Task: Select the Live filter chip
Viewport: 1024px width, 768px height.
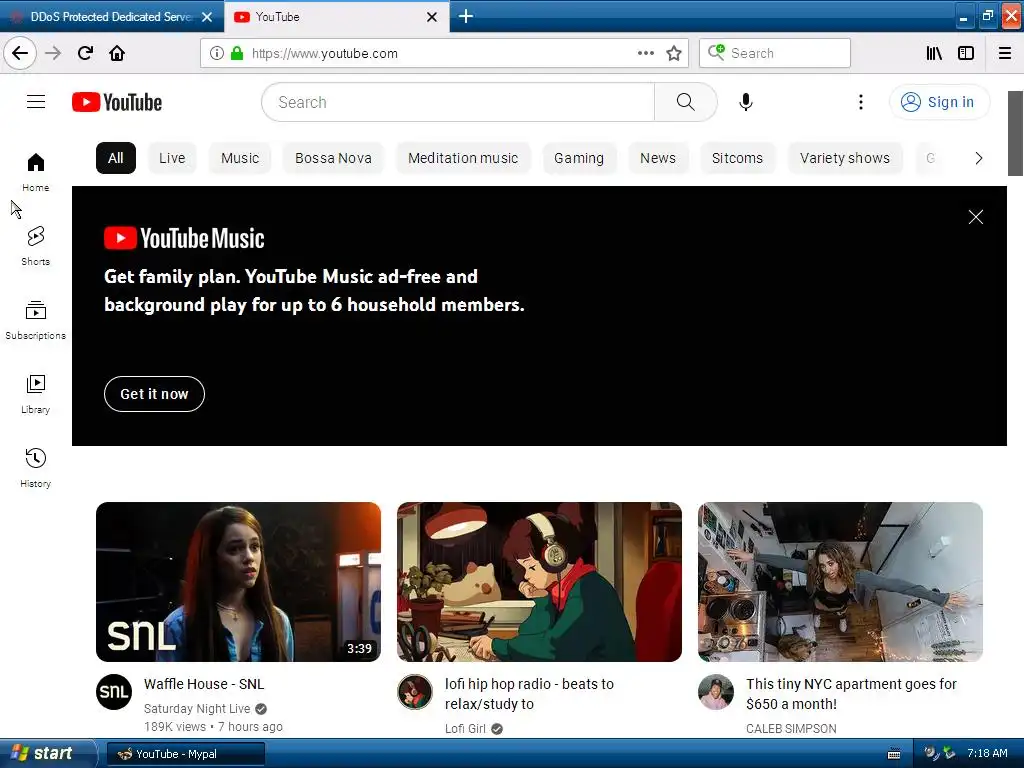Action: pyautogui.click(x=172, y=158)
